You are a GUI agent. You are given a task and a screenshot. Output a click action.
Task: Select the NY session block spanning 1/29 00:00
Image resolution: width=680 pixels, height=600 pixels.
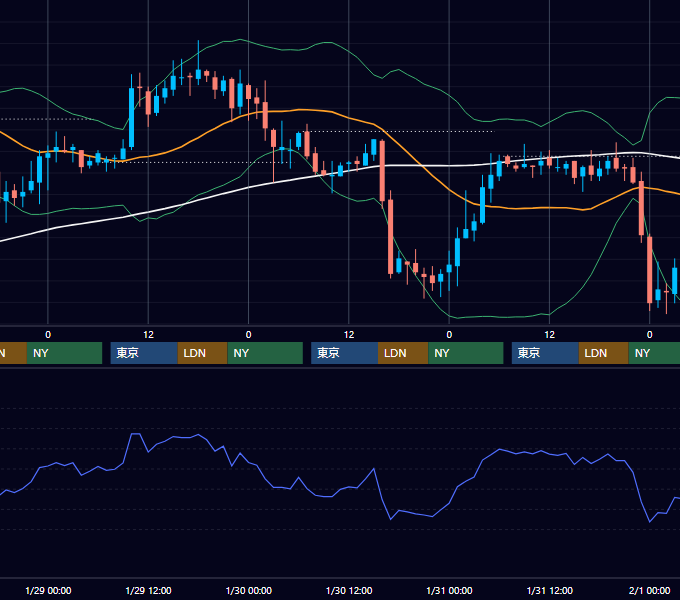[64, 353]
